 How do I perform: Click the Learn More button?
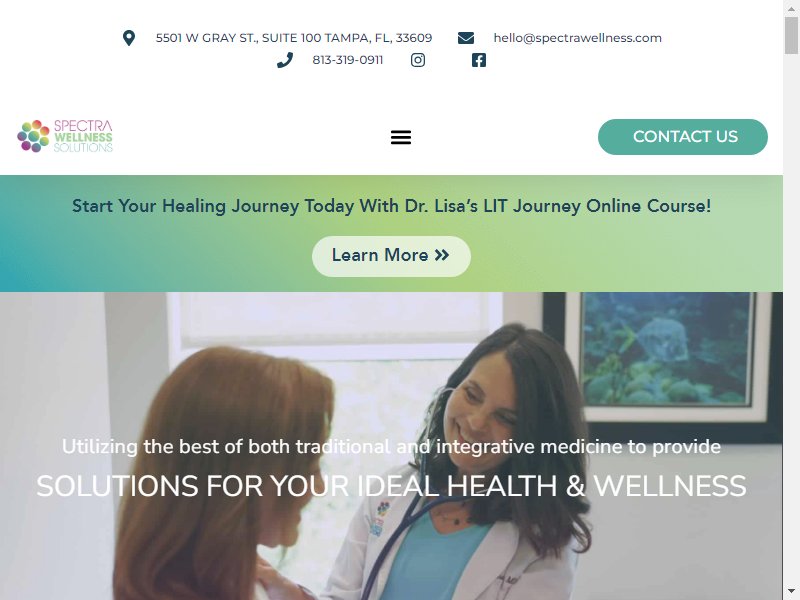click(391, 256)
